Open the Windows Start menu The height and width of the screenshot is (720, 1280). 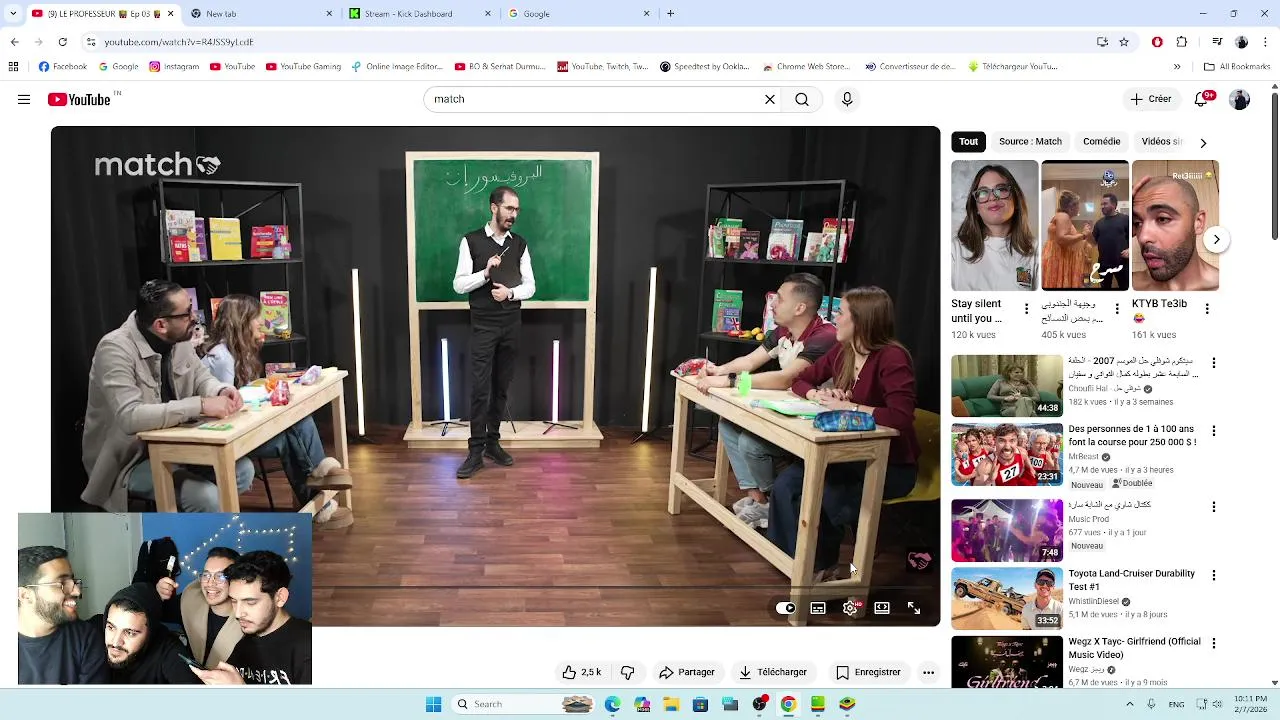(433, 704)
